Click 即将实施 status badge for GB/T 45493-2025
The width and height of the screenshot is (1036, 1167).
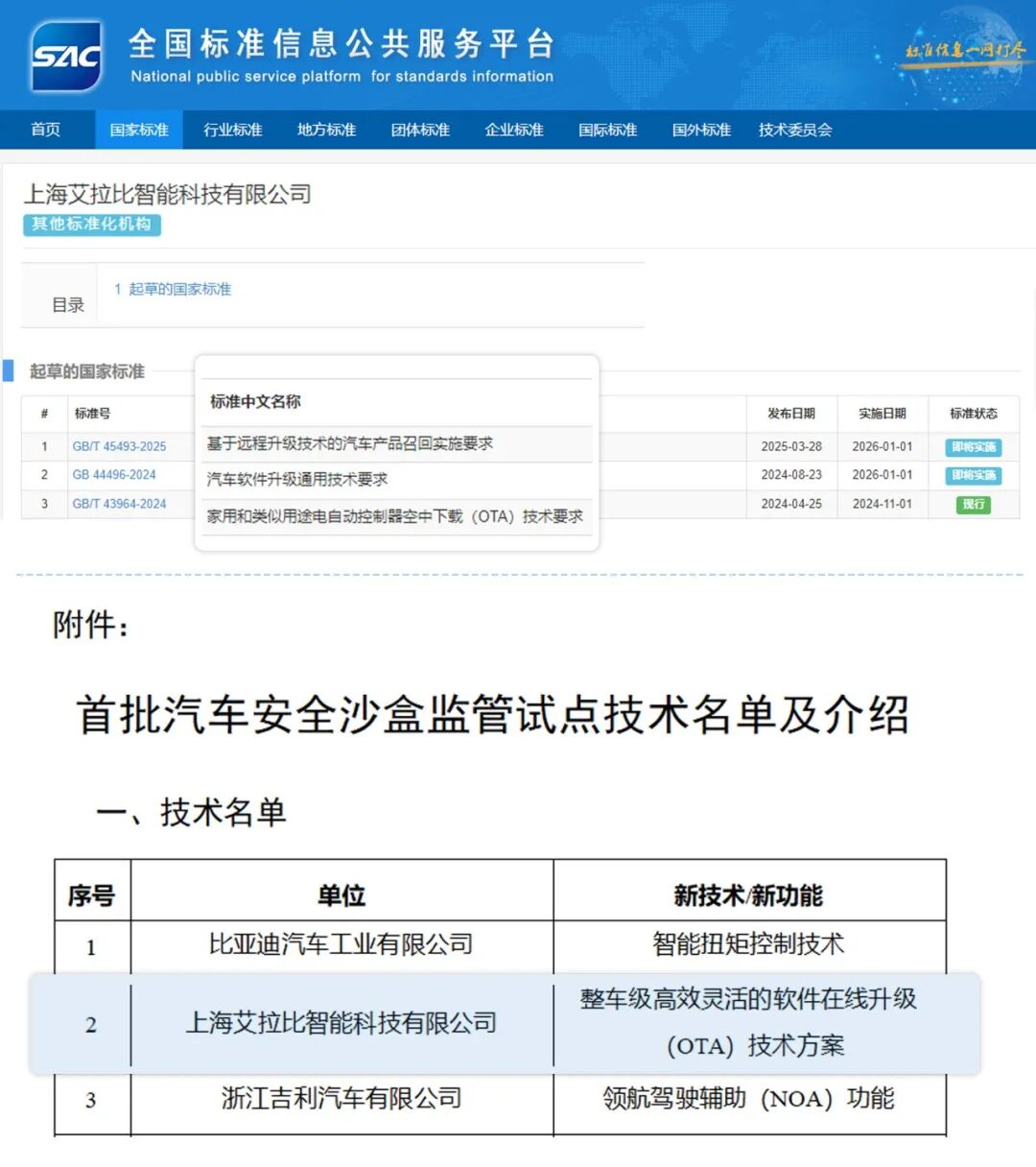click(x=974, y=447)
